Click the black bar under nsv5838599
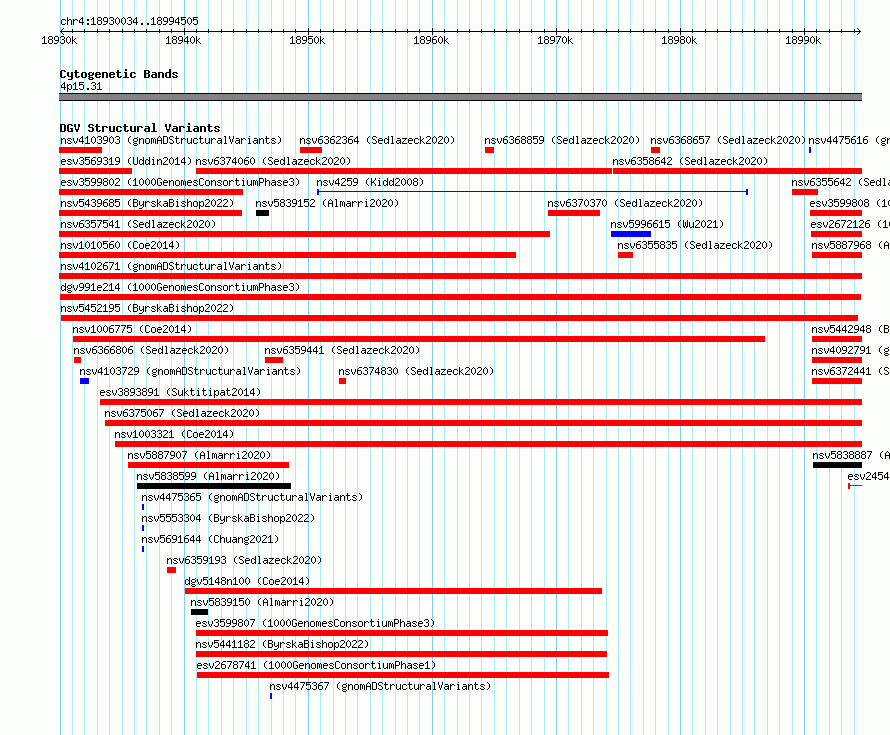Screen dimensions: 890x735 pyautogui.click(x=214, y=486)
